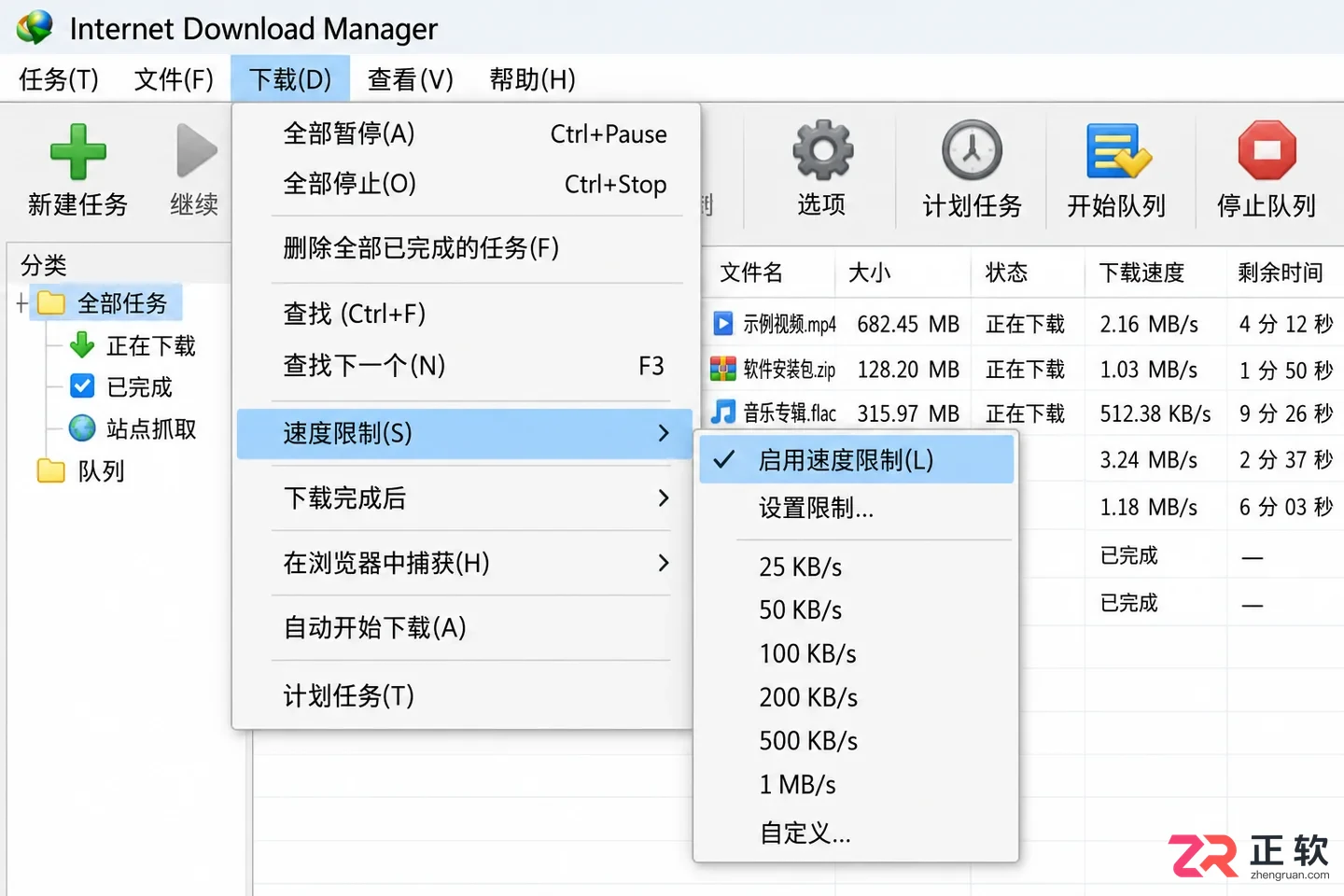Click the red Stop Queue icon

(x=1267, y=149)
